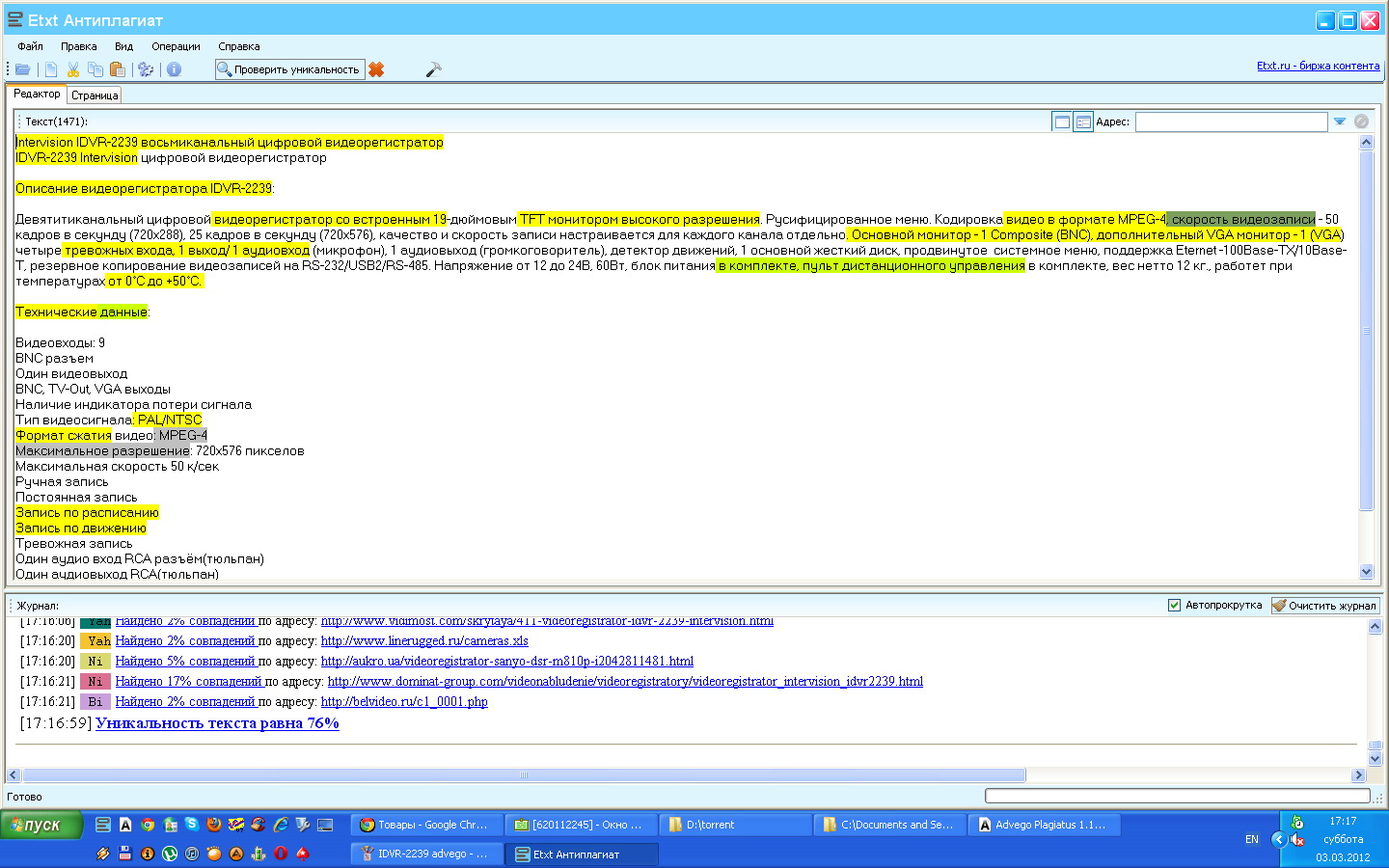Launch Google Chrome from quick launch
Viewport: 1389px width, 868px height.
click(148, 825)
